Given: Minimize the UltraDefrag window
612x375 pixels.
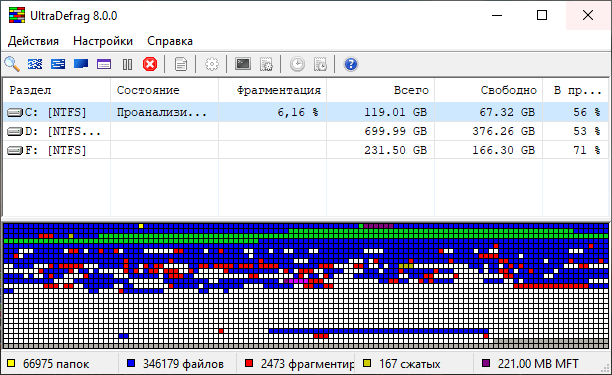Looking at the screenshot, I should (497, 16).
